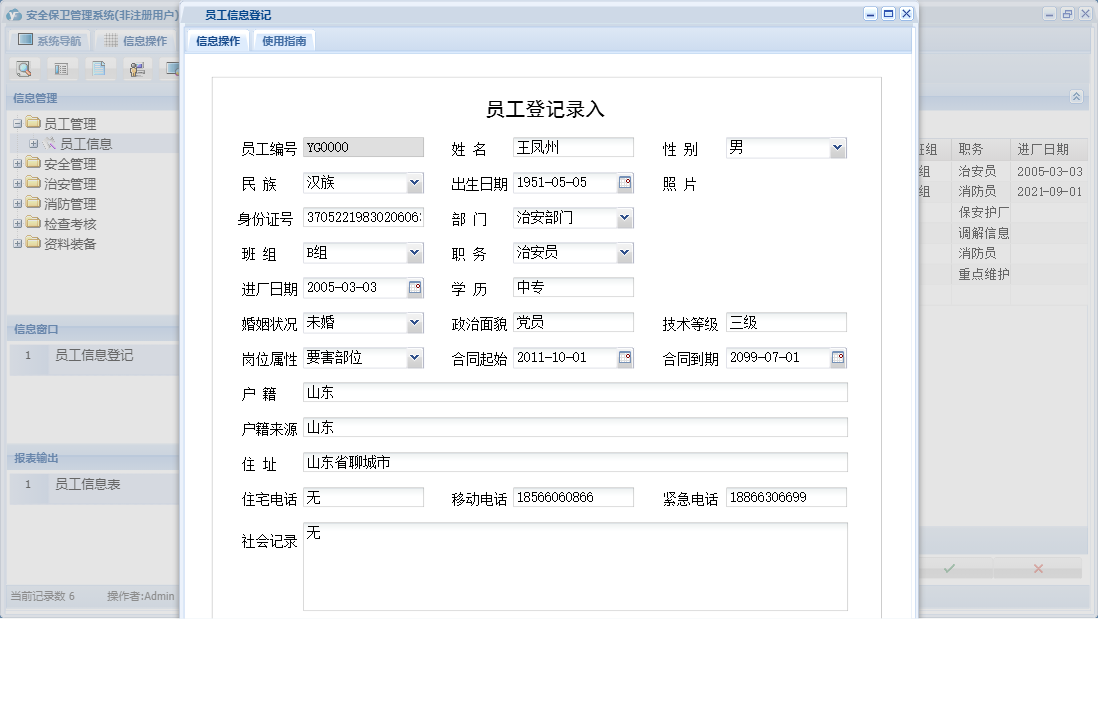Click the green checkmark confirm button
The image size is (1098, 715).
pos(949,569)
